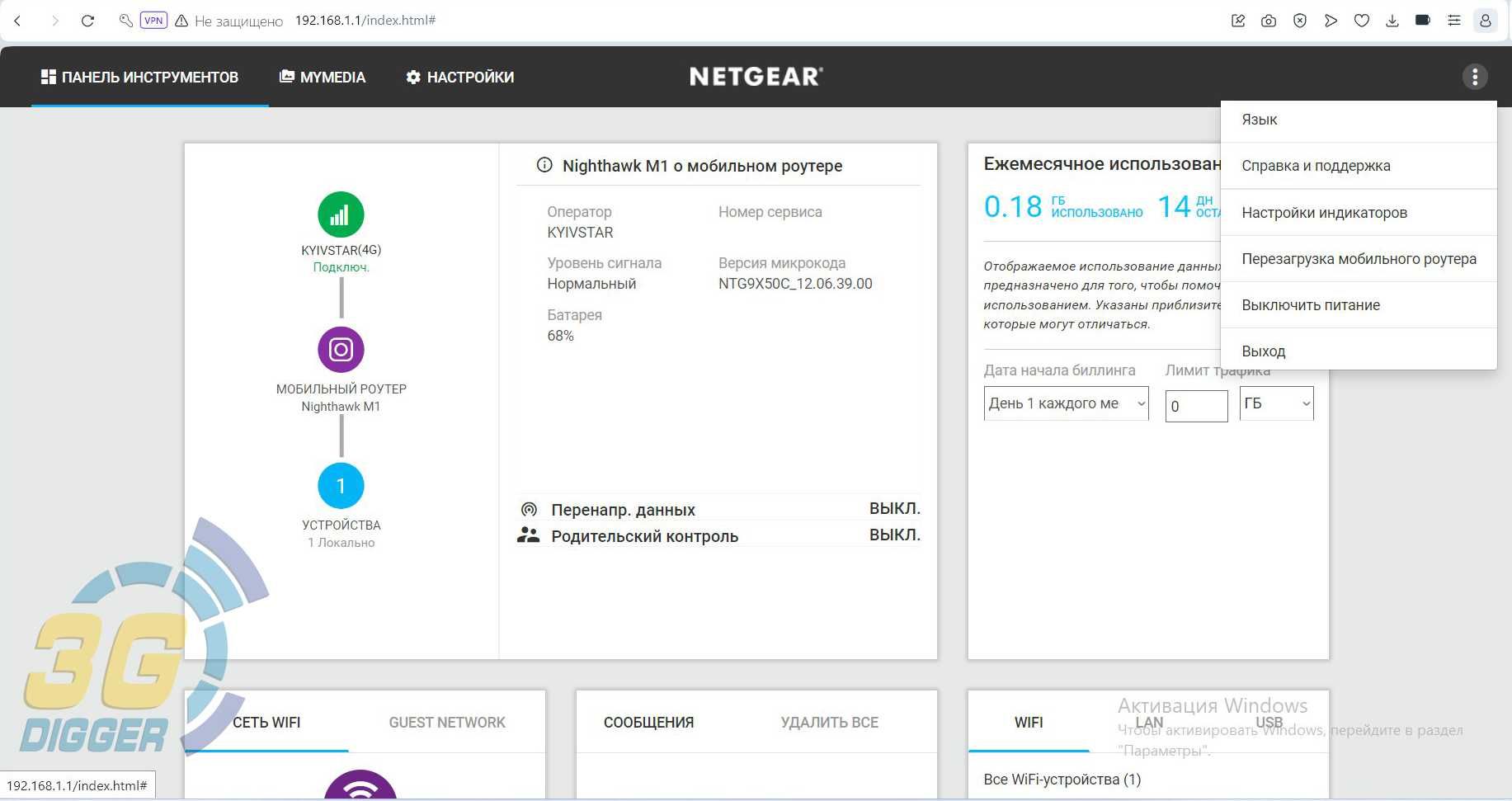Click browser forward arrow

click(54, 21)
